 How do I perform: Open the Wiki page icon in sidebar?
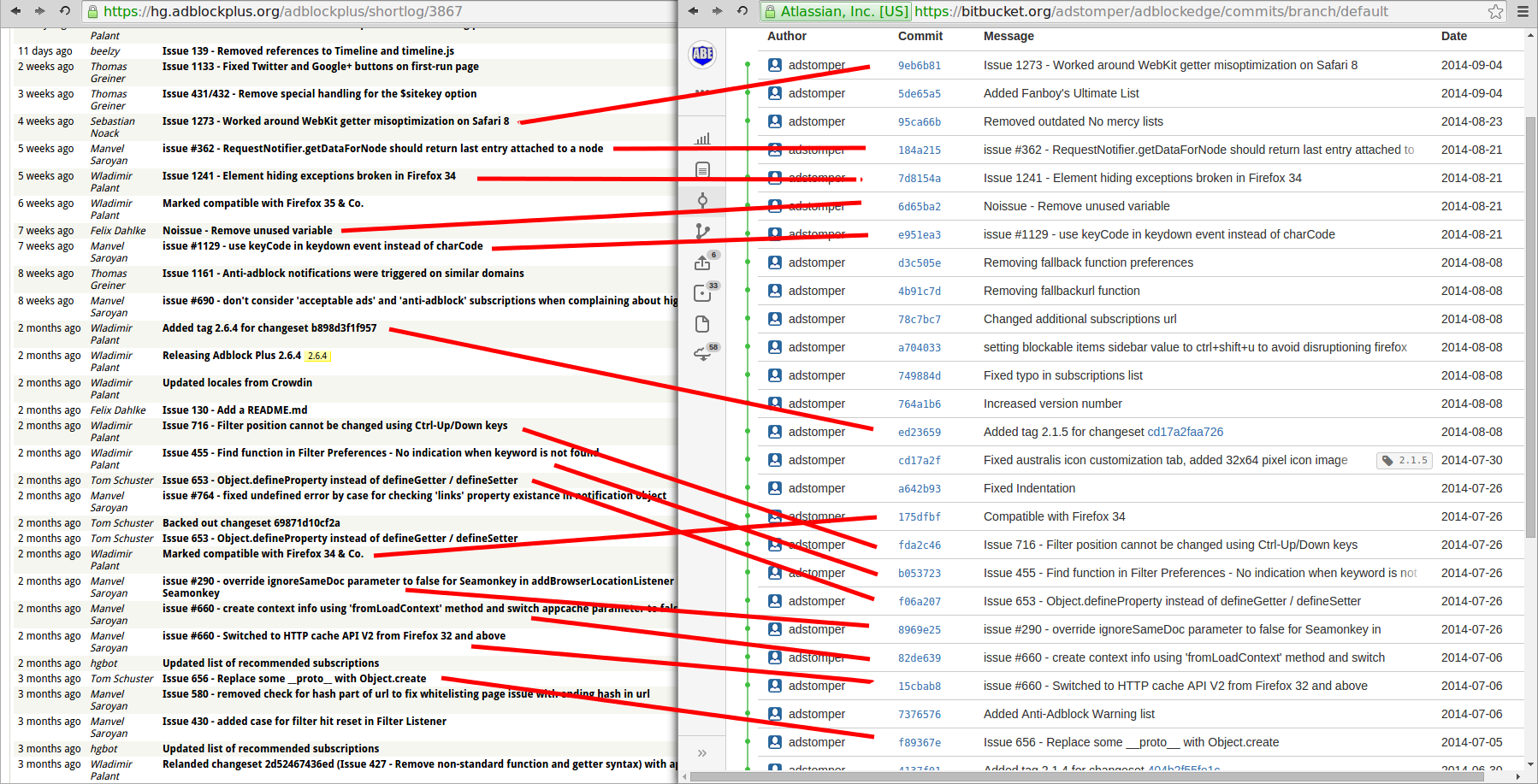702,324
